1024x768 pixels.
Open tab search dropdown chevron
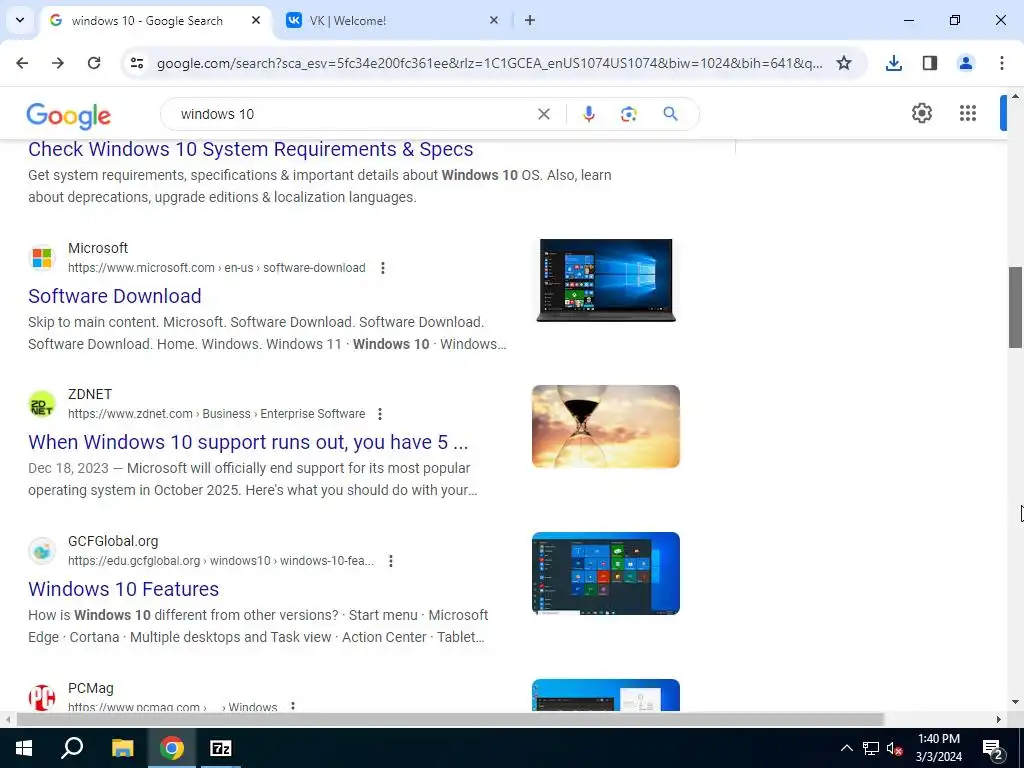20,20
